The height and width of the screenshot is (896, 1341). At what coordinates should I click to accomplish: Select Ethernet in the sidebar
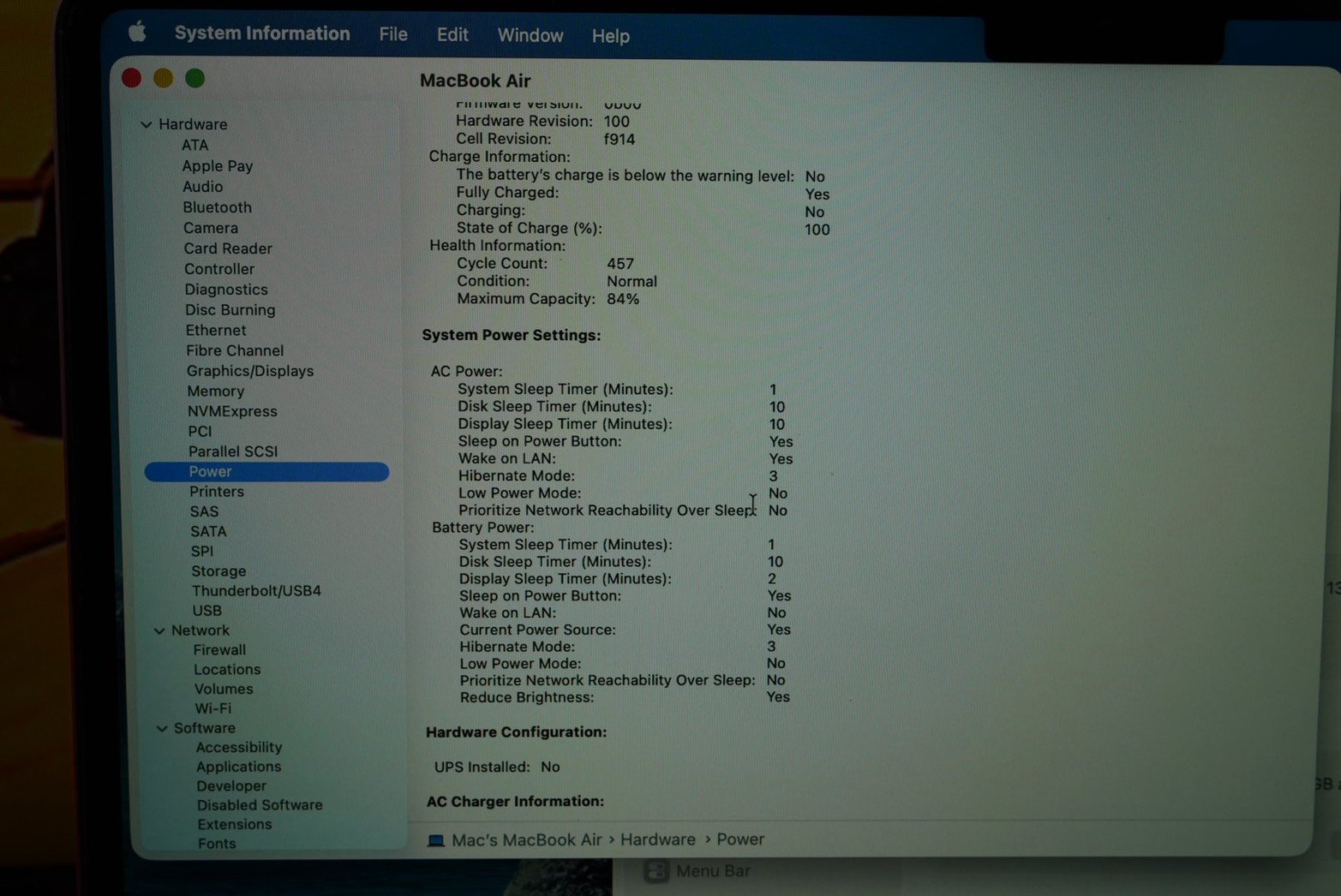(x=216, y=330)
